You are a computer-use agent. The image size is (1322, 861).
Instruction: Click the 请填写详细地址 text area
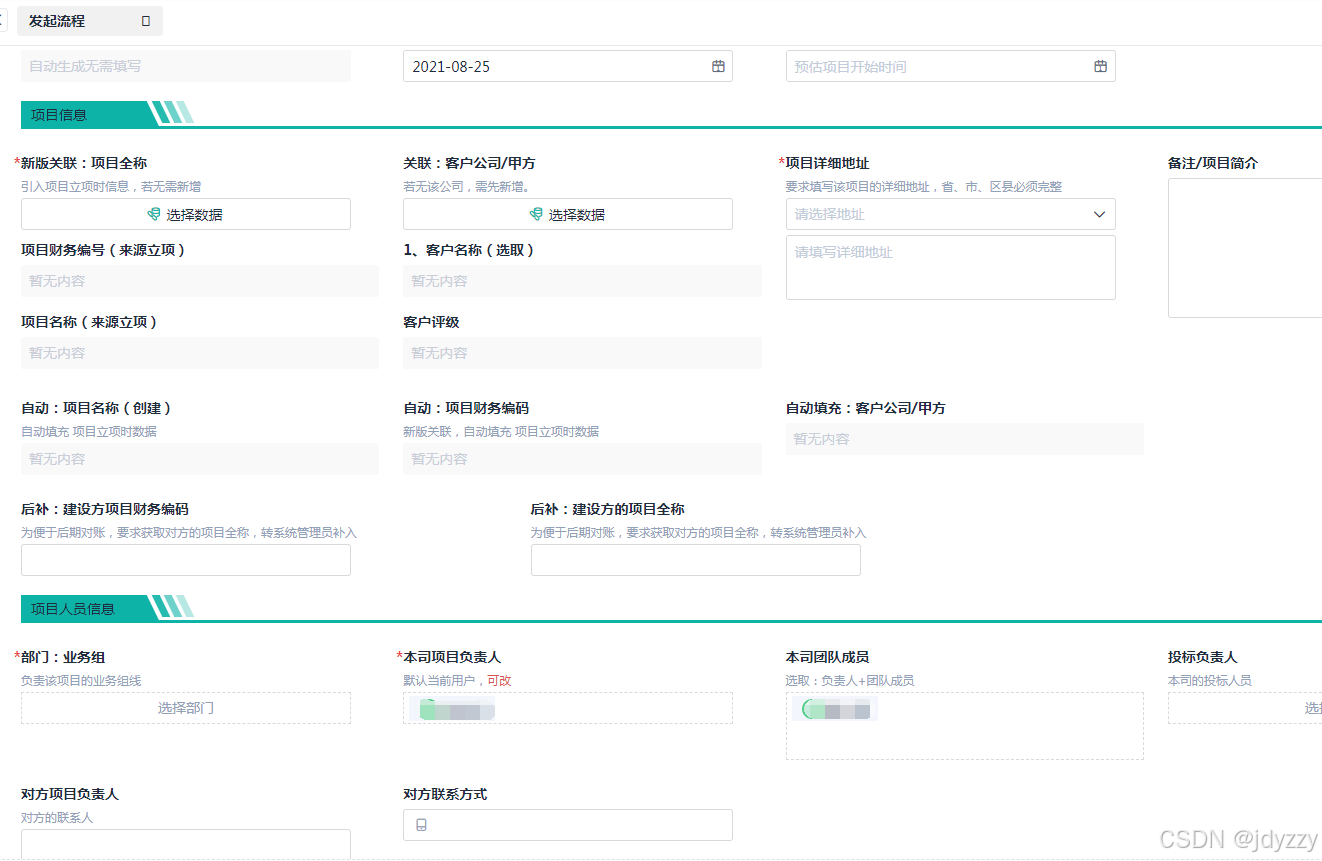[951, 267]
